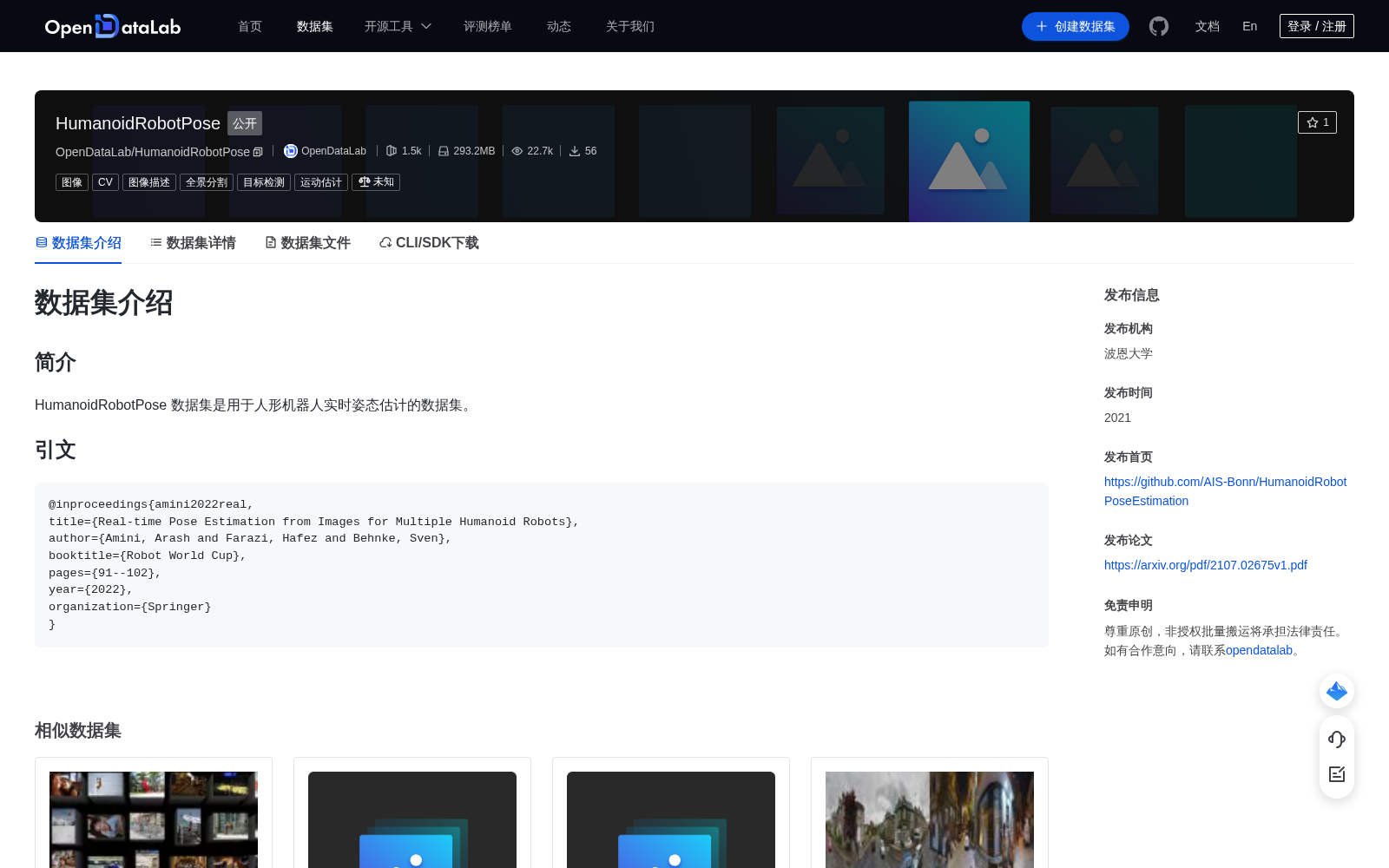Click the 图像 tag
The width and height of the screenshot is (1389, 868).
point(72,182)
